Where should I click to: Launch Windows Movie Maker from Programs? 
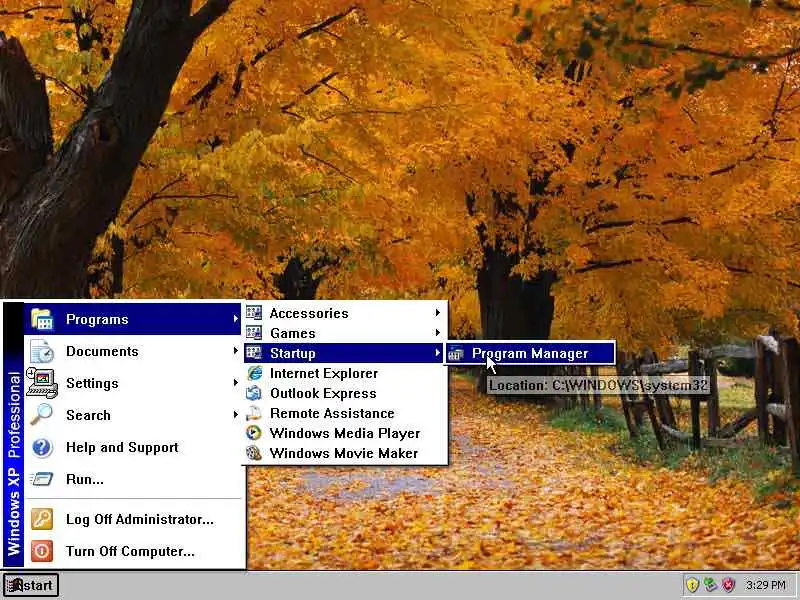coord(344,453)
